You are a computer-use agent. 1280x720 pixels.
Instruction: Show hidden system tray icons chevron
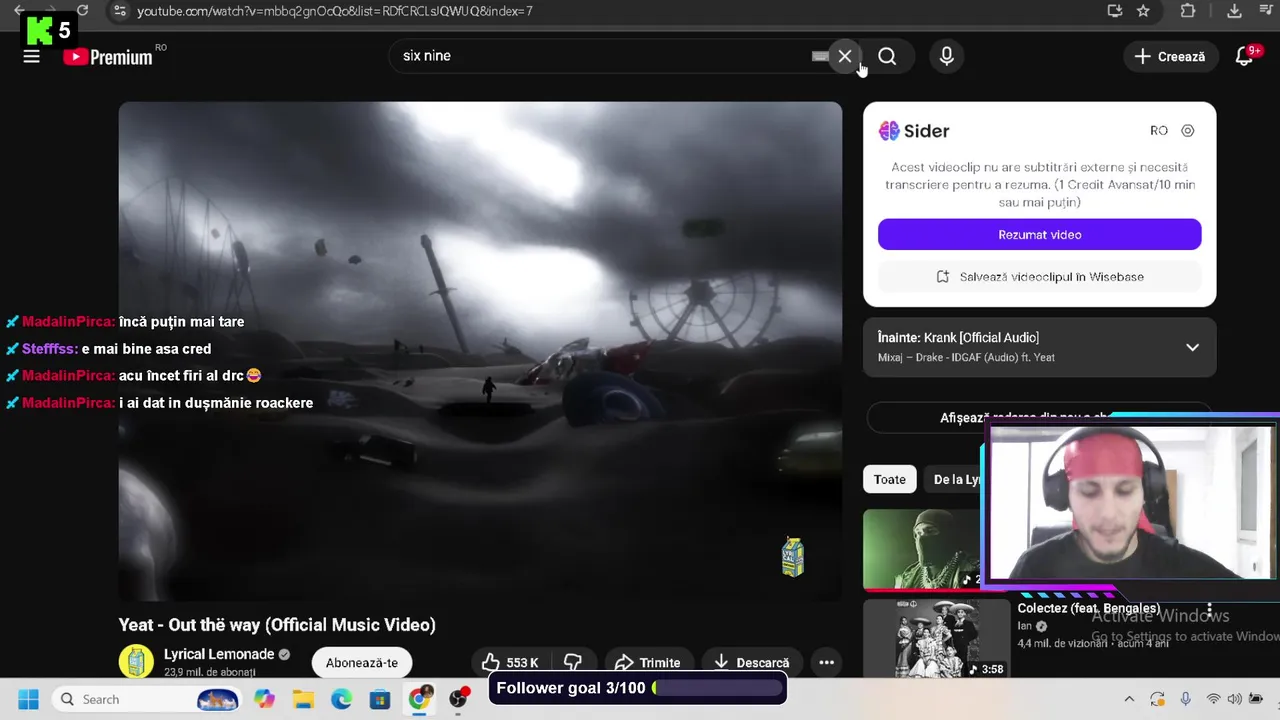tap(1129, 700)
